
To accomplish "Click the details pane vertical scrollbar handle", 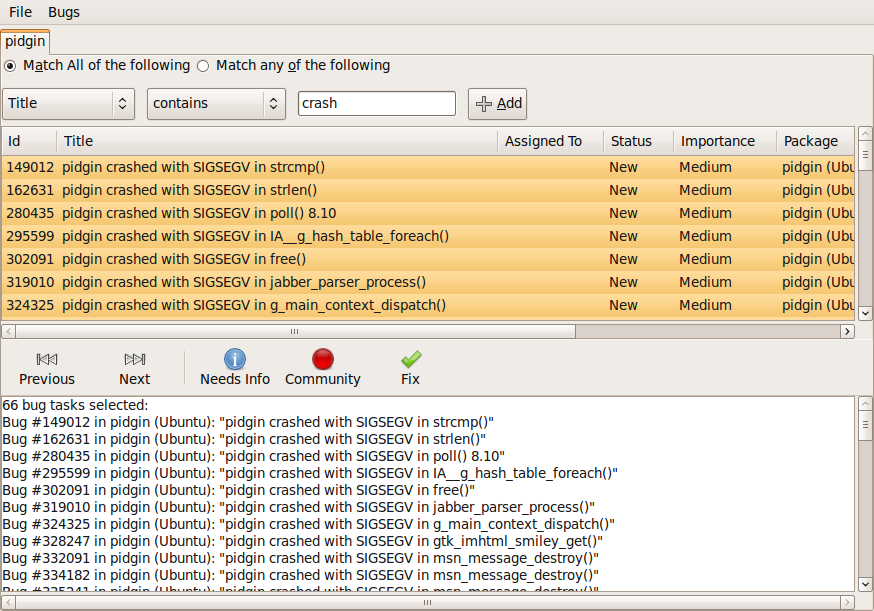I will click(865, 424).
